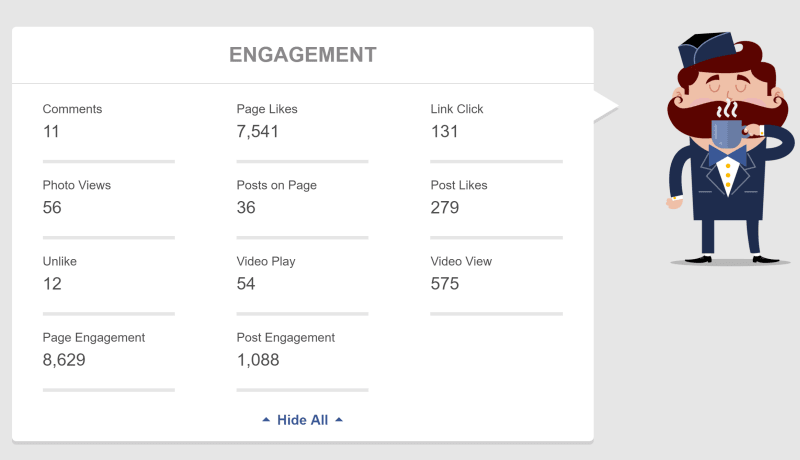This screenshot has height=460, width=800.
Task: Select the Posts on Page label
Action: point(277,185)
